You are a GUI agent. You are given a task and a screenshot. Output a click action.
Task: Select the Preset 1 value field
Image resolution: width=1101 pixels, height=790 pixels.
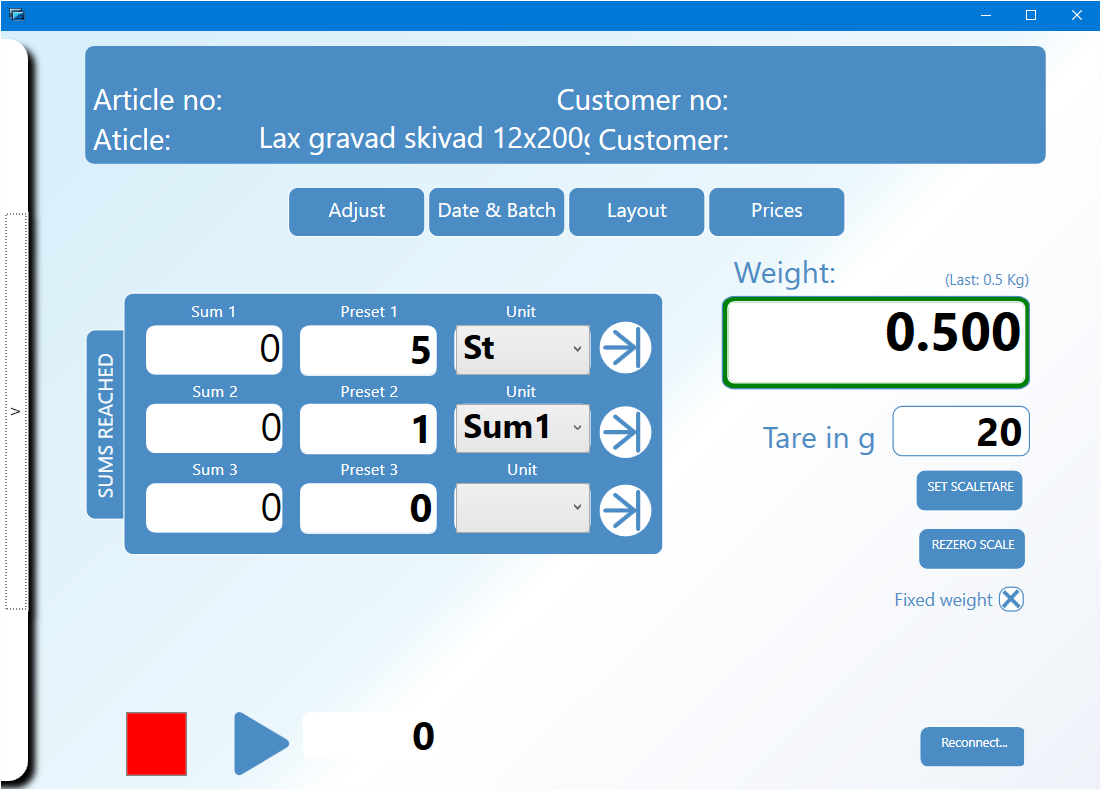368,350
